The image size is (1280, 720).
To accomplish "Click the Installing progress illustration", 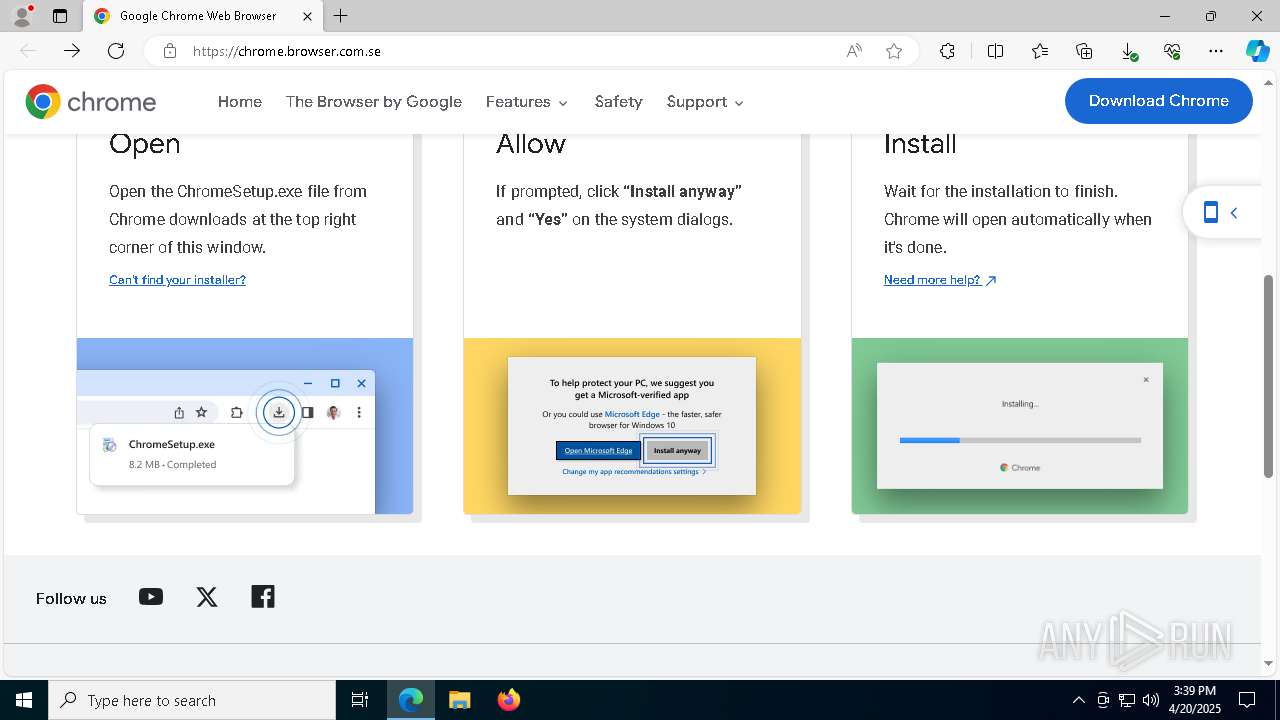I will 1020,426.
